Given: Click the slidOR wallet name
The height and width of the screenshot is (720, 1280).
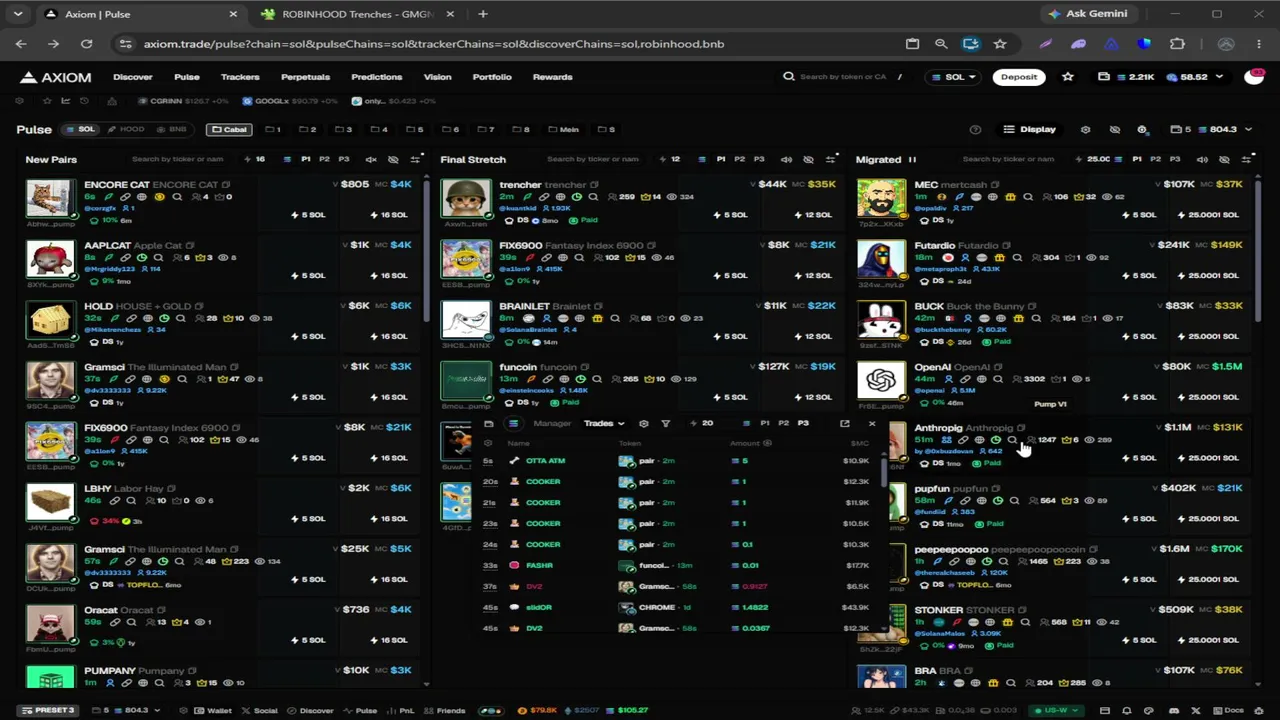Looking at the screenshot, I should point(539,608).
